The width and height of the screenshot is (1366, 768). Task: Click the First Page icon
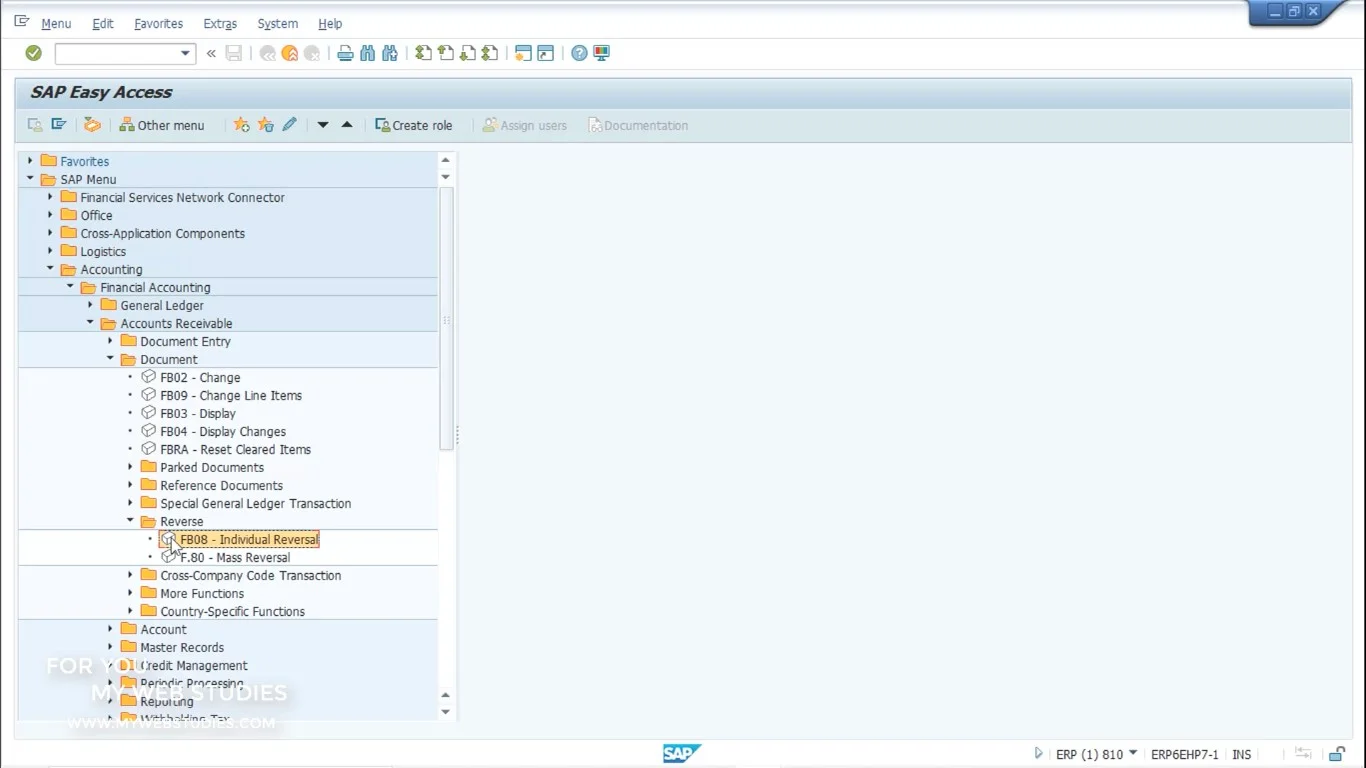423,53
